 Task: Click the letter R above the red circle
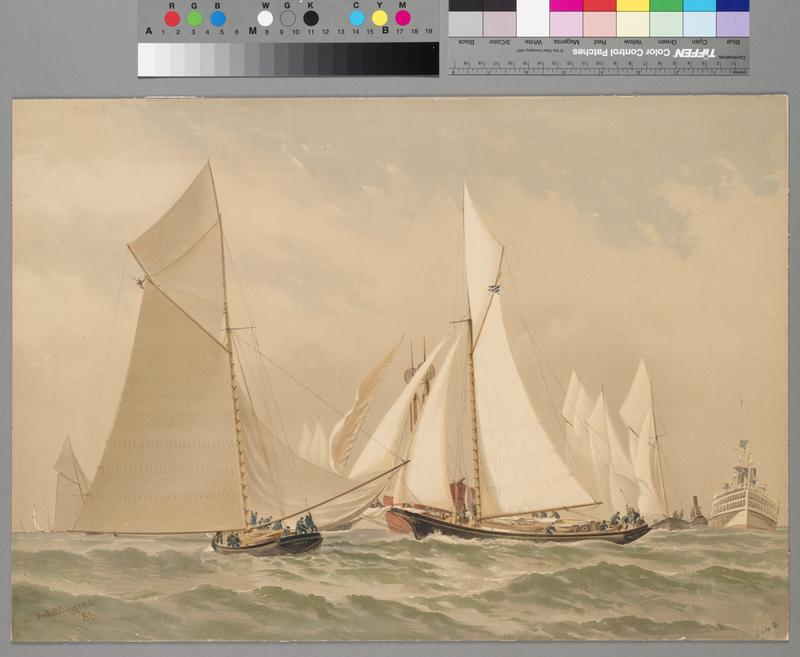point(172,6)
